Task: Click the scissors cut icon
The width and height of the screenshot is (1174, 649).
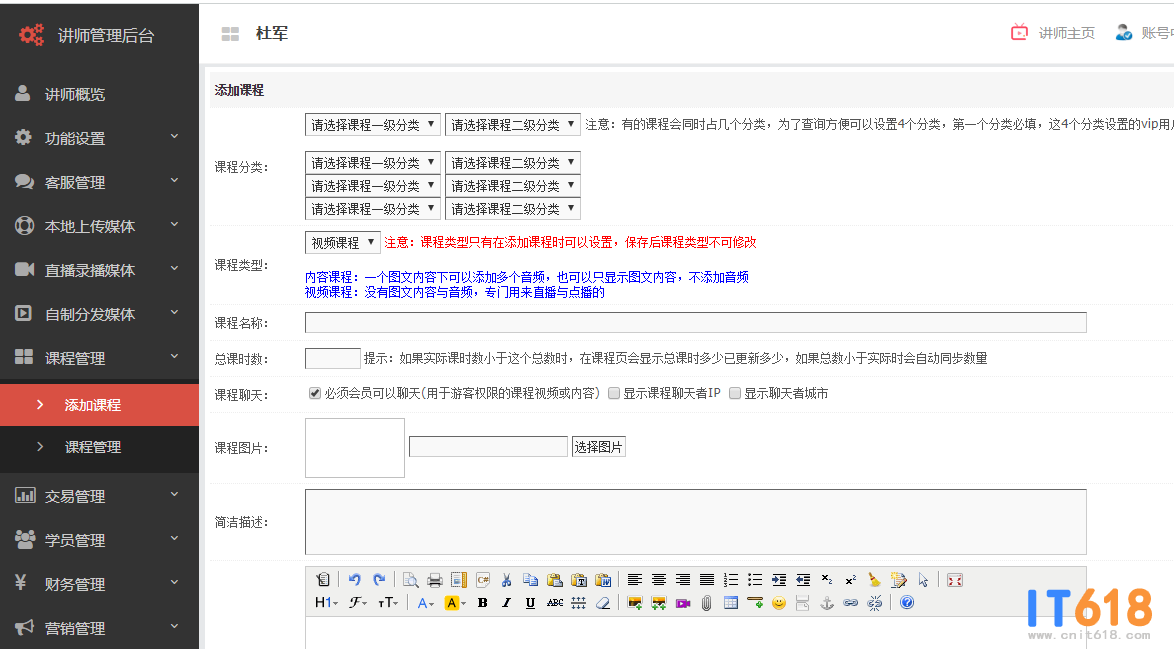Action: (x=507, y=580)
